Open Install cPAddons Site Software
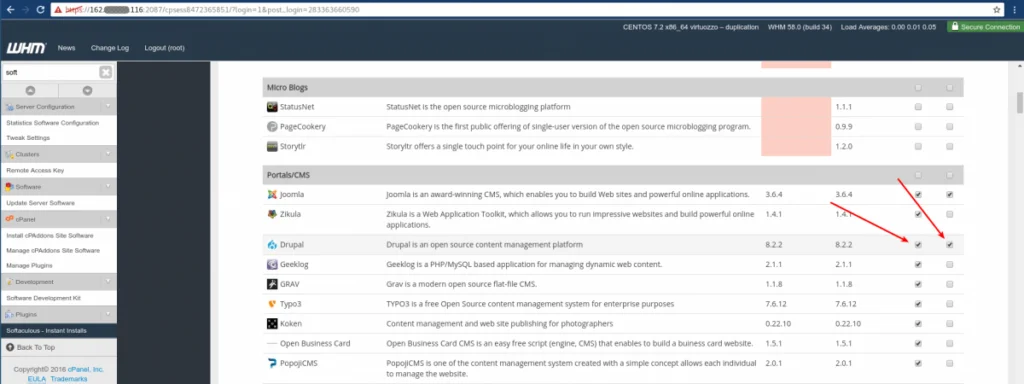The image size is (1024, 384). (x=50, y=236)
